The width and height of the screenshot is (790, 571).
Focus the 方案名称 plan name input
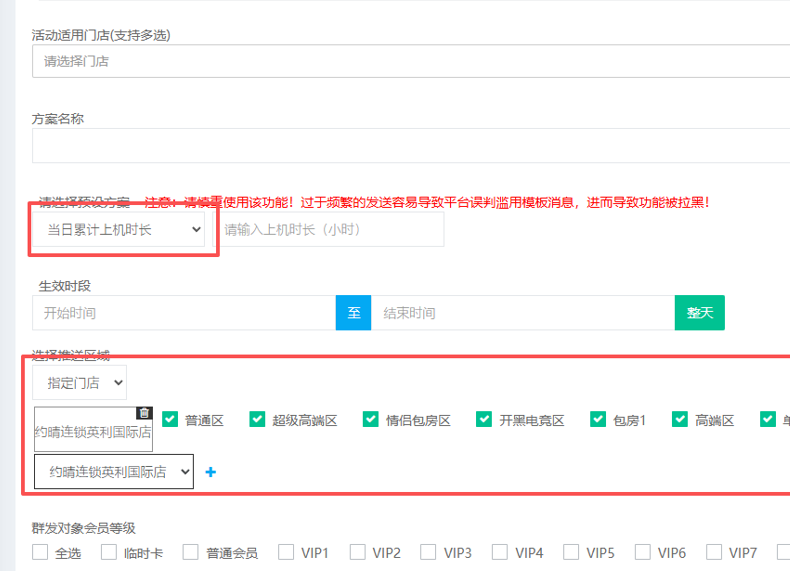[411, 145]
